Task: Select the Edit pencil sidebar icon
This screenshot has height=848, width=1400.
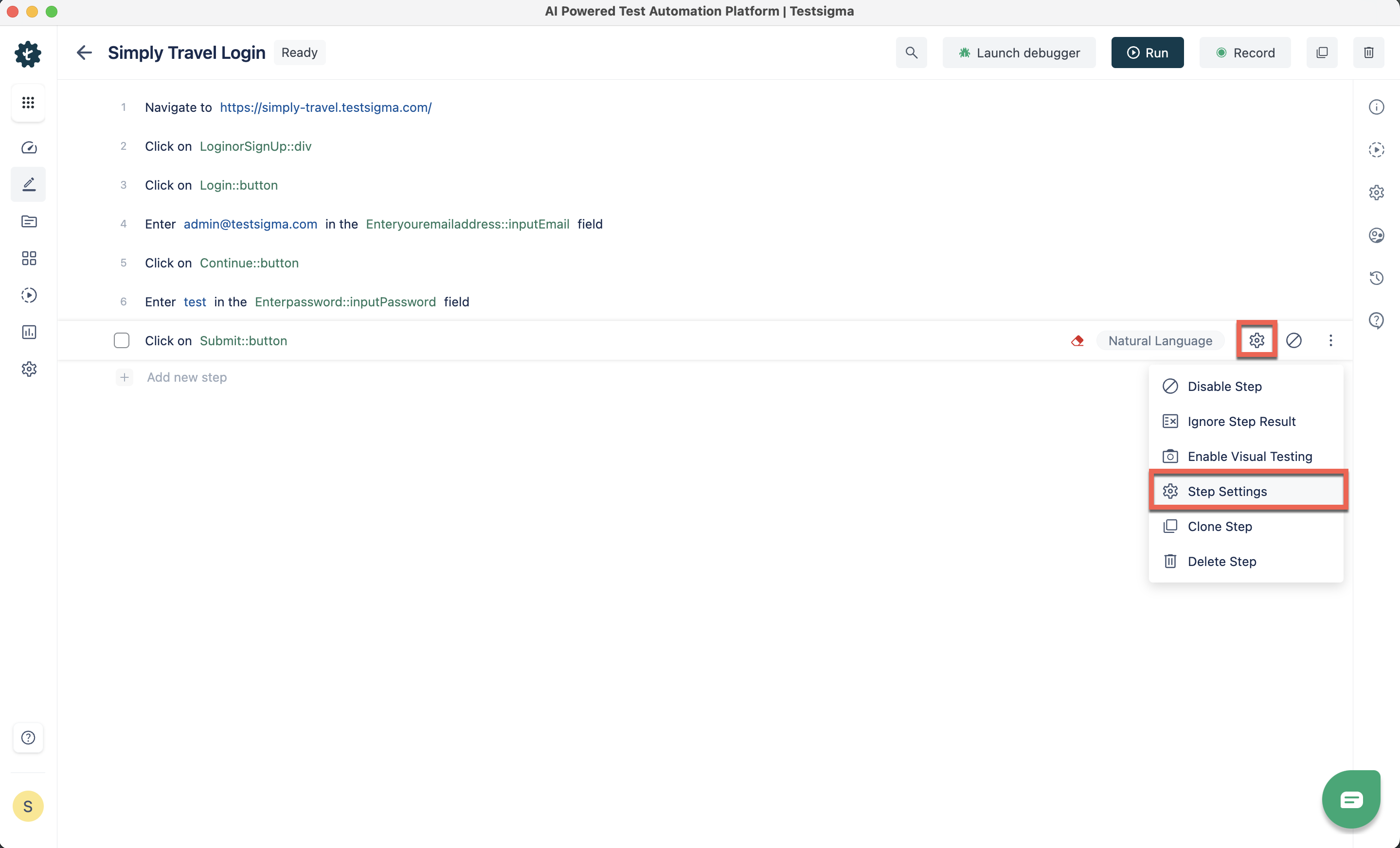Action: pos(28,184)
